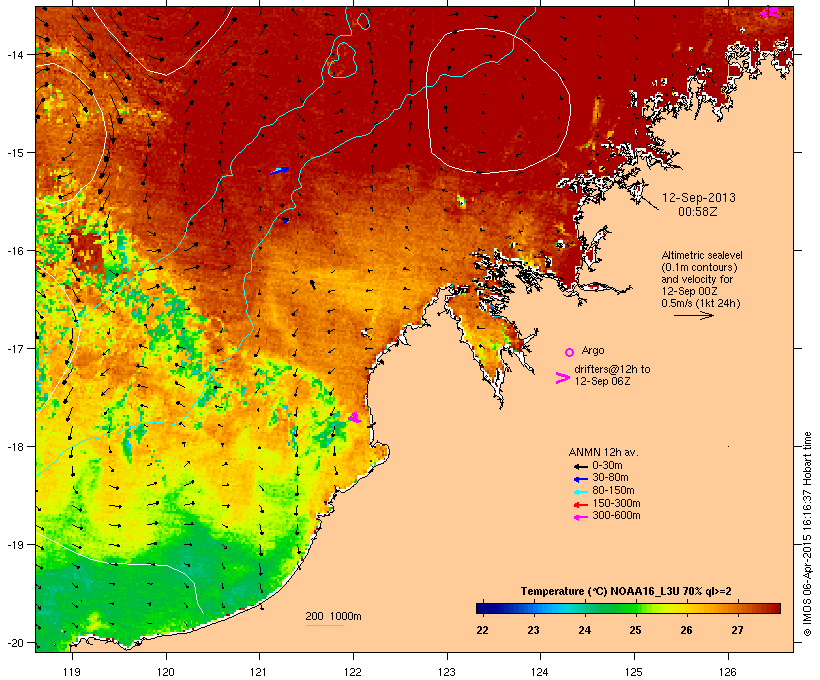Click the 125 longitude axis label
The height and width of the screenshot is (680, 820).
tap(634, 672)
